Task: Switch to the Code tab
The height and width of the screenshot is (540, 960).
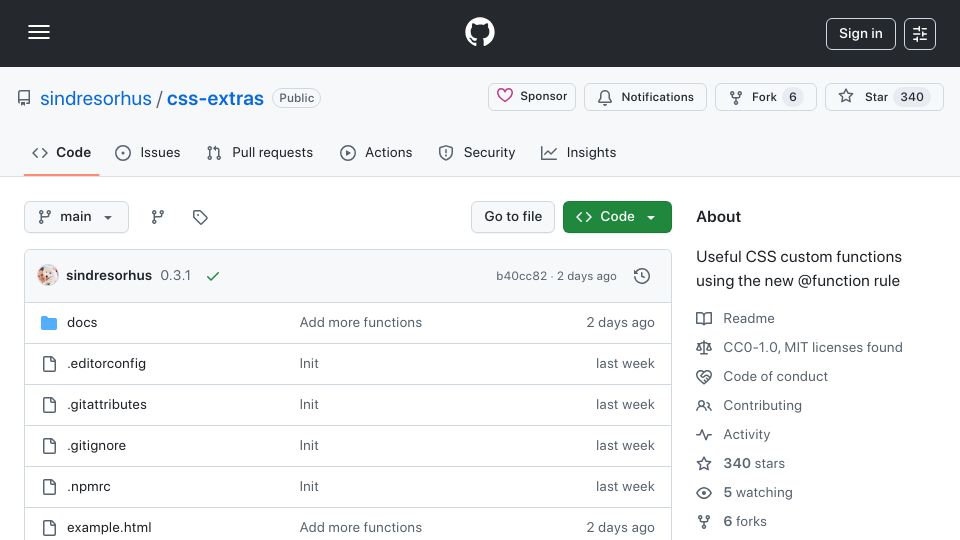Action: 61,152
